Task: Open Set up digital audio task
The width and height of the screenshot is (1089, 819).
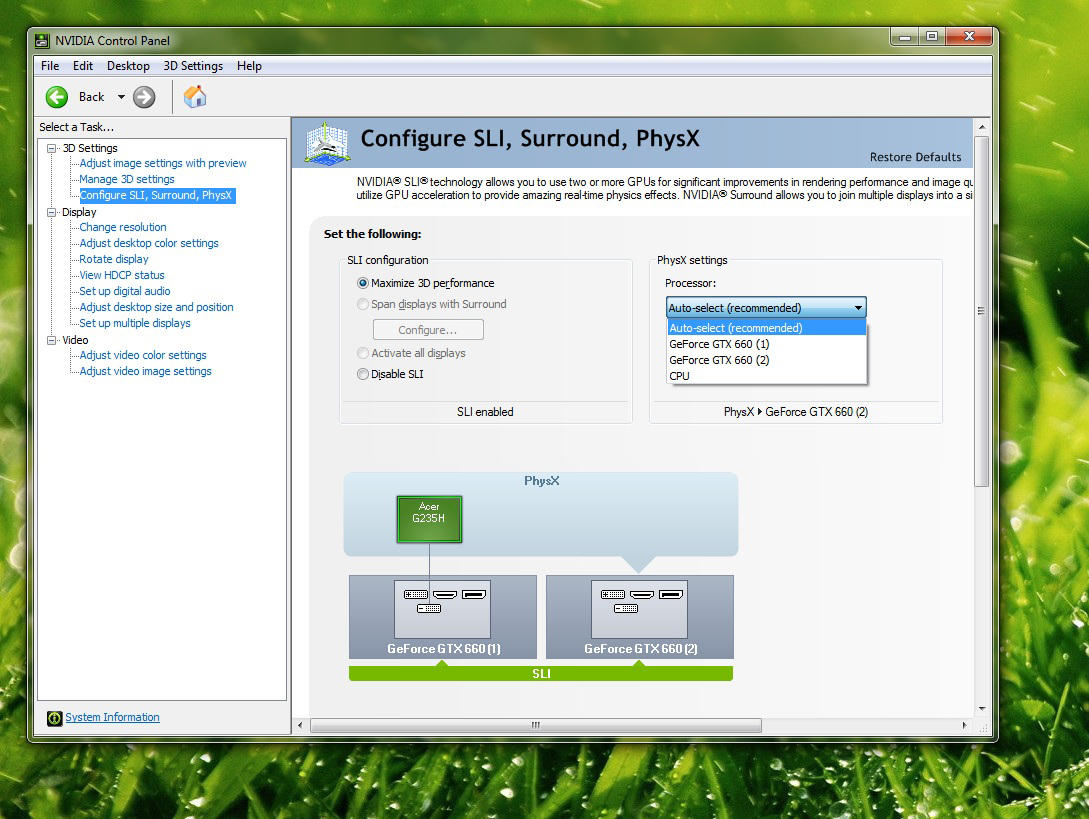Action: pos(125,291)
